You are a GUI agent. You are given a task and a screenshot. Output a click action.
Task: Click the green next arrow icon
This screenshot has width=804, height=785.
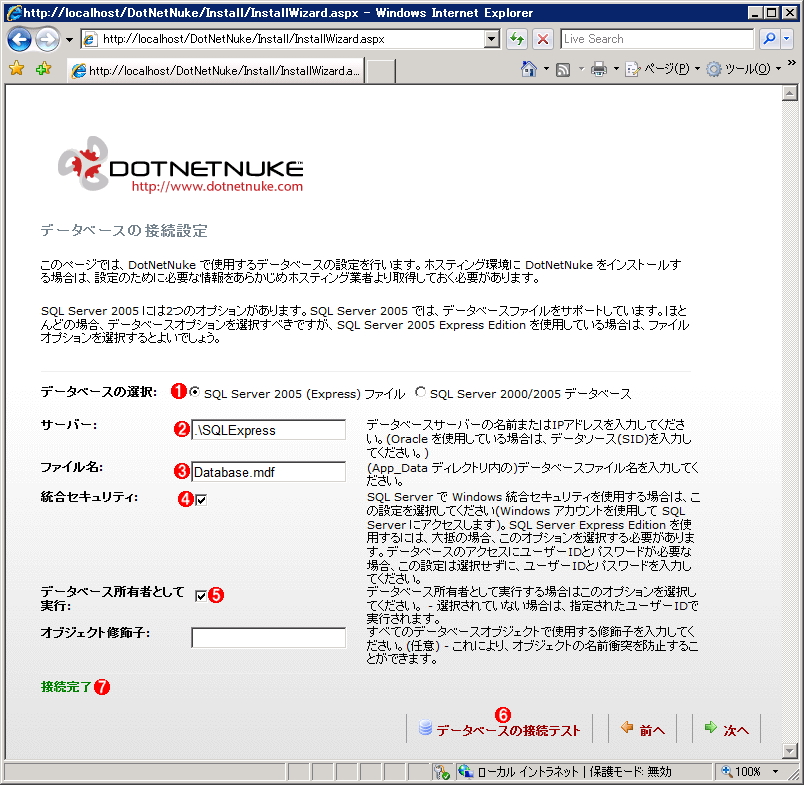(x=711, y=727)
